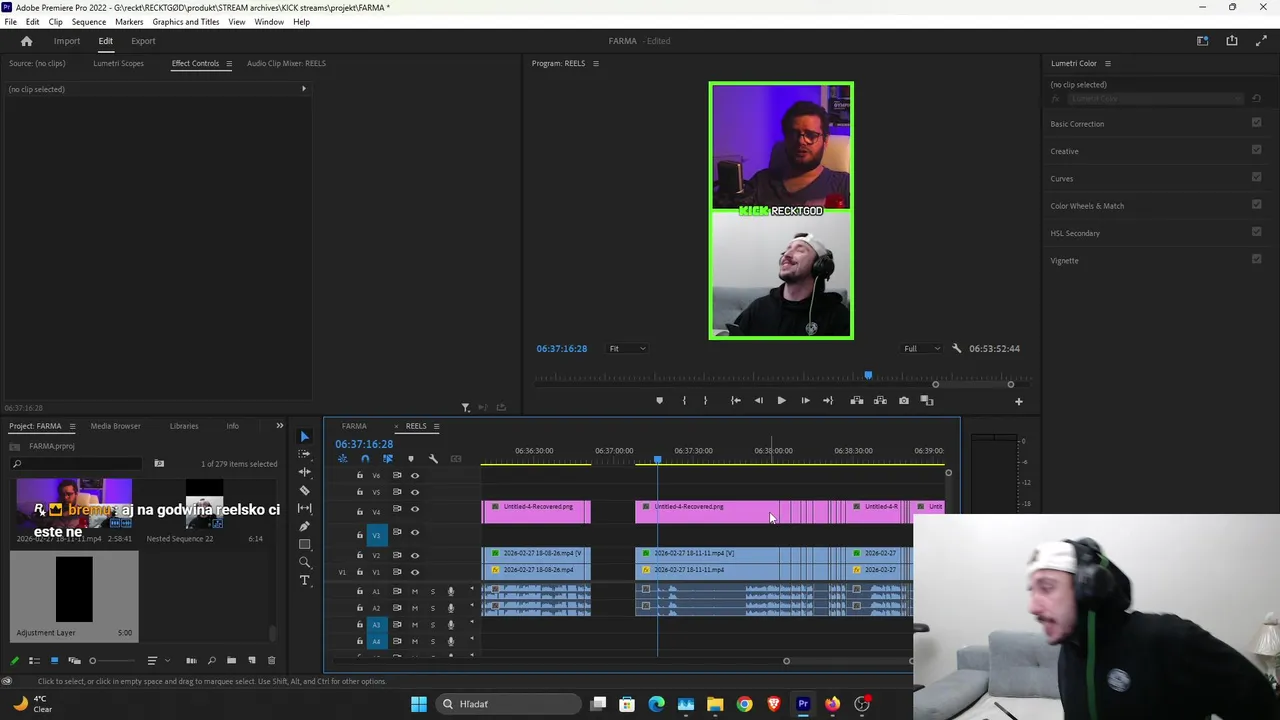Show the Project panel overflow tabs chevron
This screenshot has width=1280, height=720.
pyautogui.click(x=279, y=426)
